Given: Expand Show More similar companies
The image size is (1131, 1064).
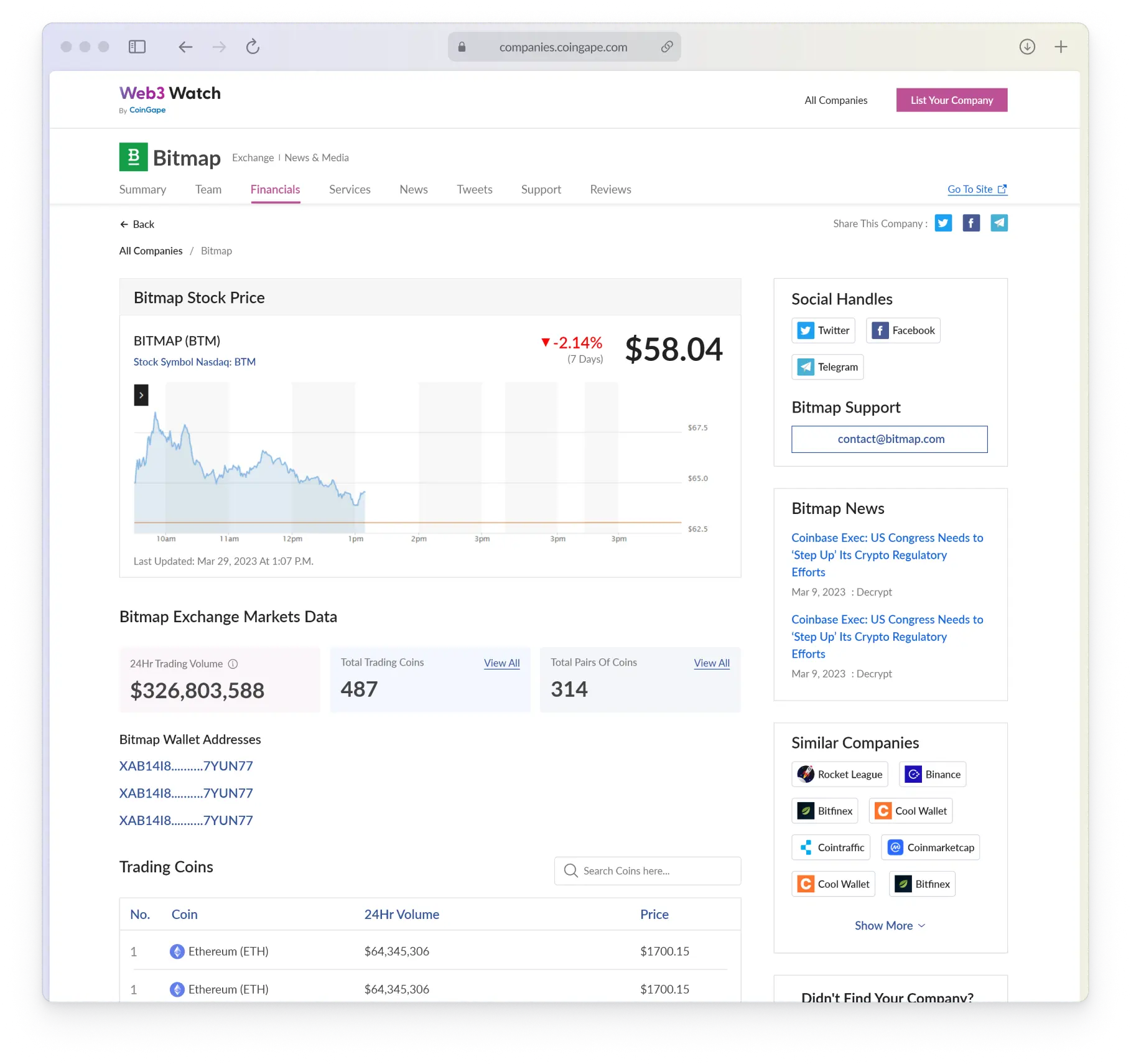Looking at the screenshot, I should (890, 926).
